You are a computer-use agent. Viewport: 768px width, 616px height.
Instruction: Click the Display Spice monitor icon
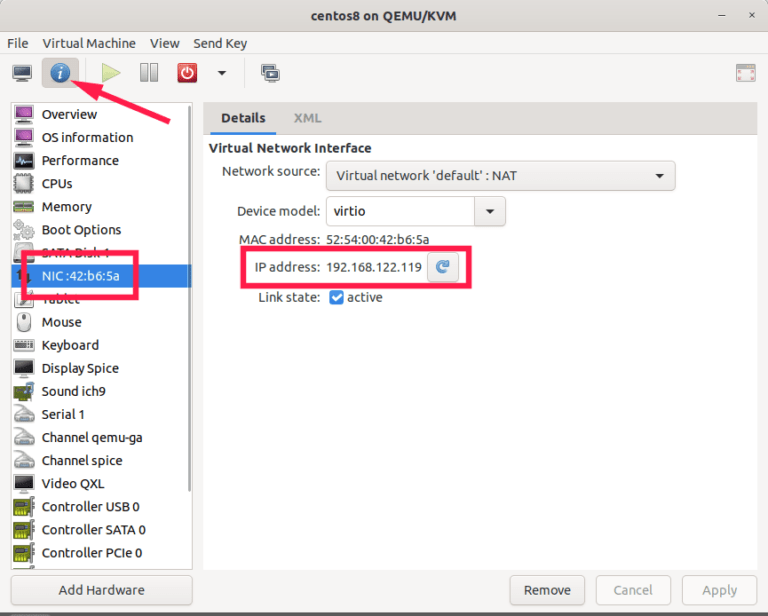(x=24, y=368)
